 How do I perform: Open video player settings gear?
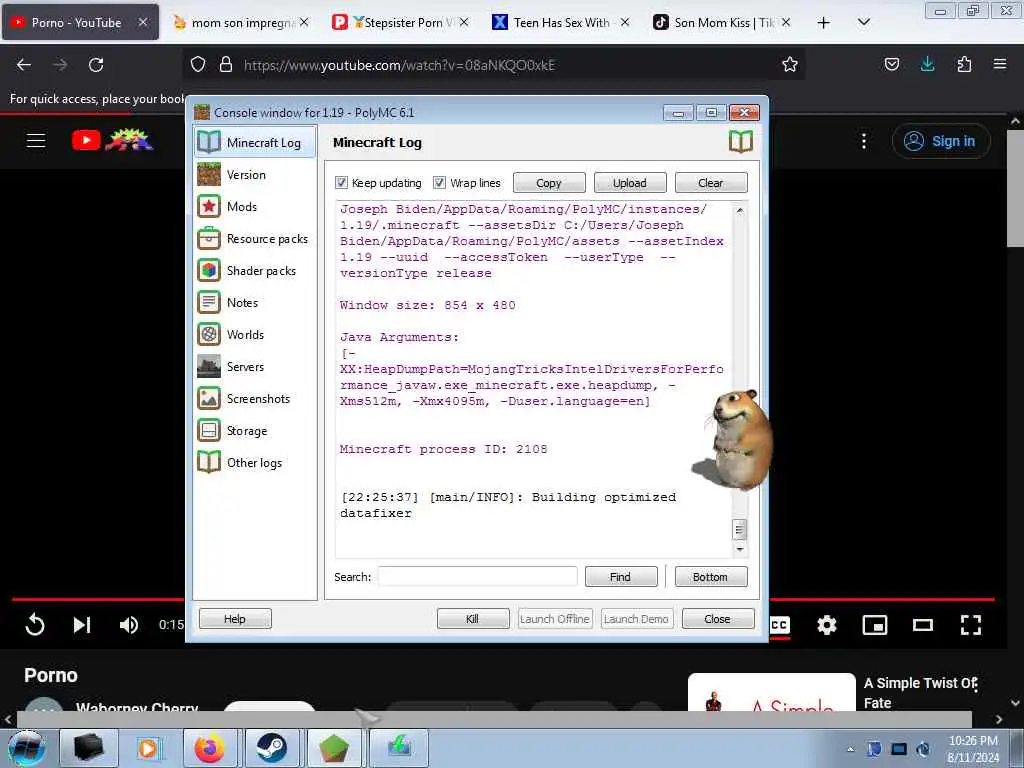tap(827, 625)
